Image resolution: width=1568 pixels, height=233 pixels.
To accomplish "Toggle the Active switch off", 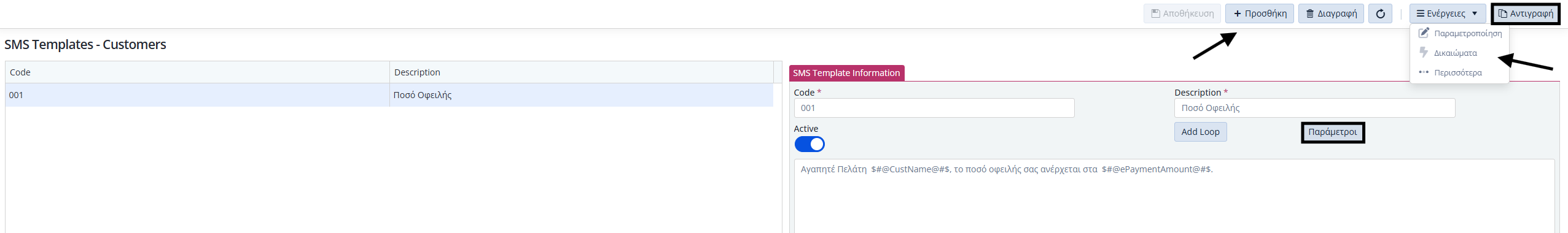I will pos(809,144).
